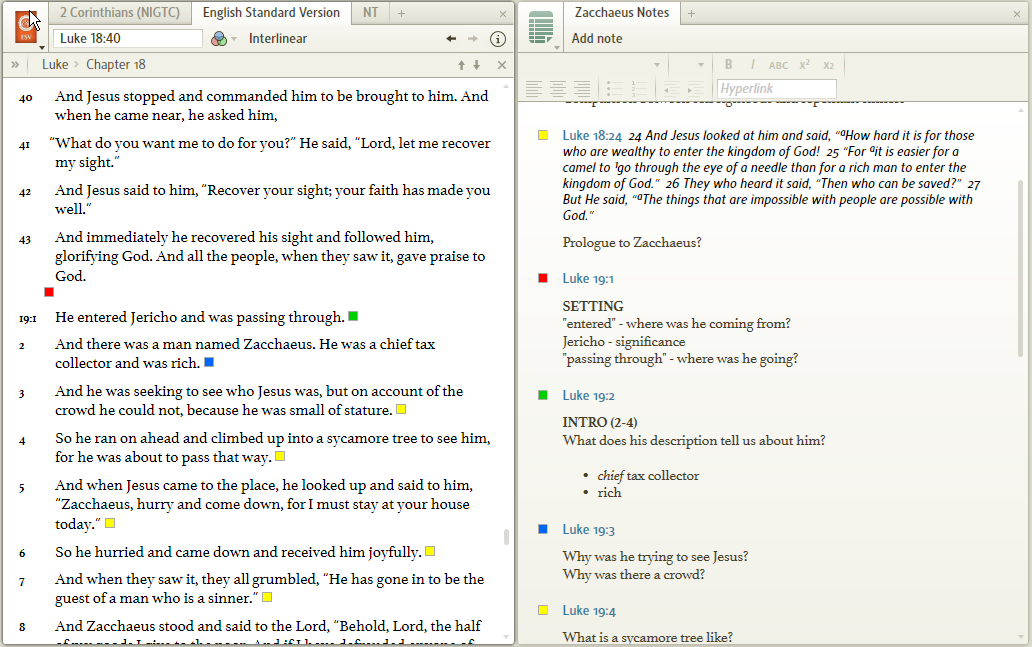Click the back navigation arrow
This screenshot has height=647, width=1032.
(451, 39)
